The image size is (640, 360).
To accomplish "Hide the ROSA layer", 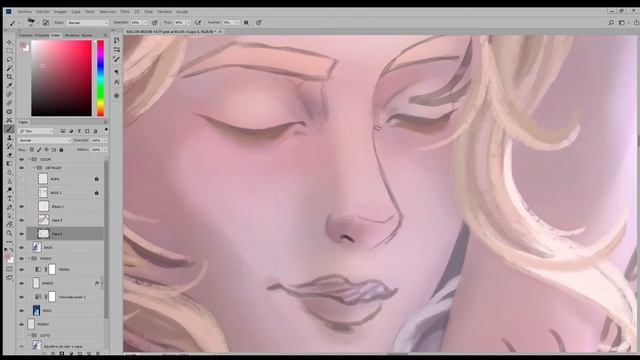I will pyautogui.click(x=22, y=311).
